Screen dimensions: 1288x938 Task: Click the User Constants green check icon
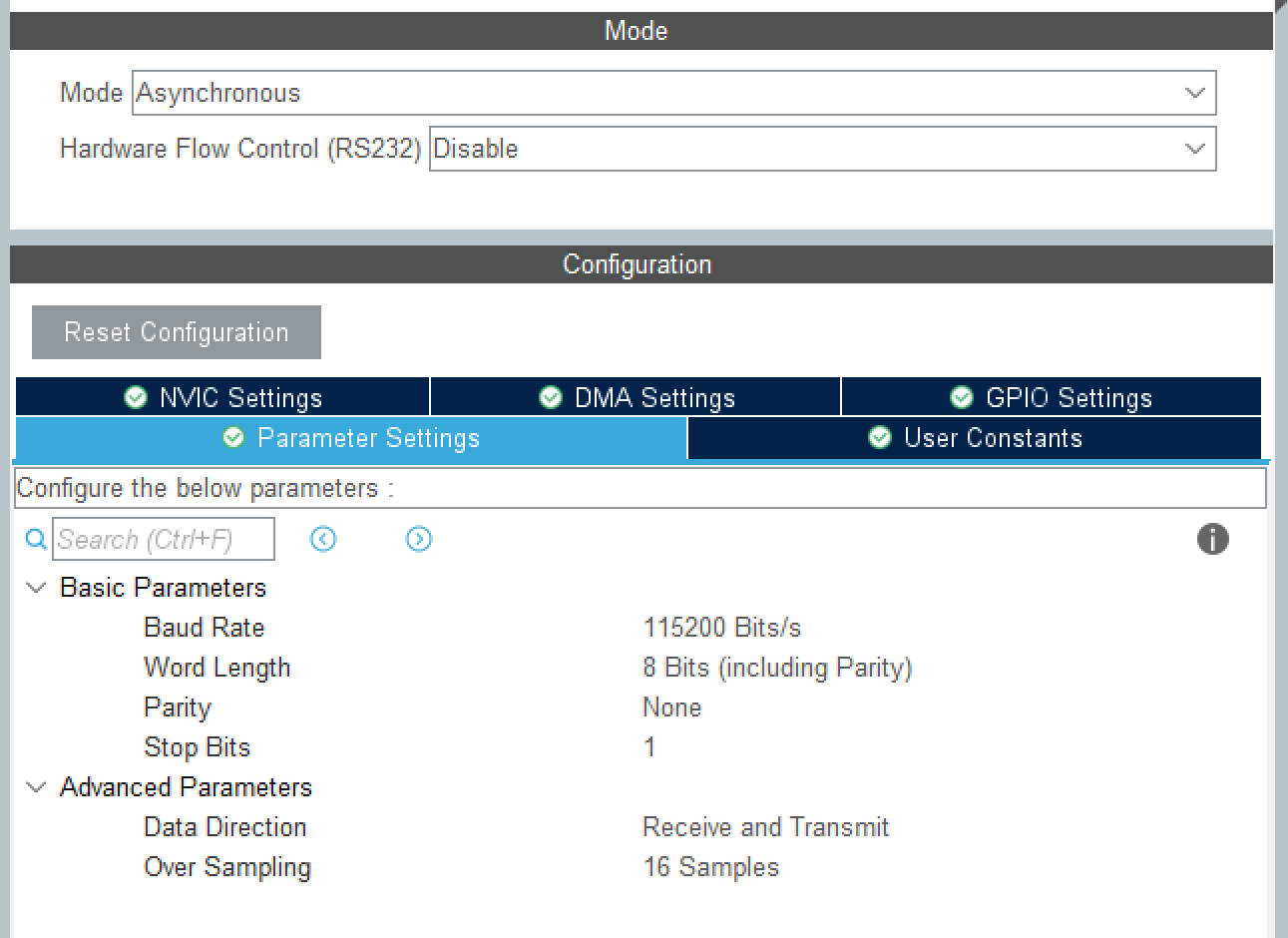(x=879, y=438)
